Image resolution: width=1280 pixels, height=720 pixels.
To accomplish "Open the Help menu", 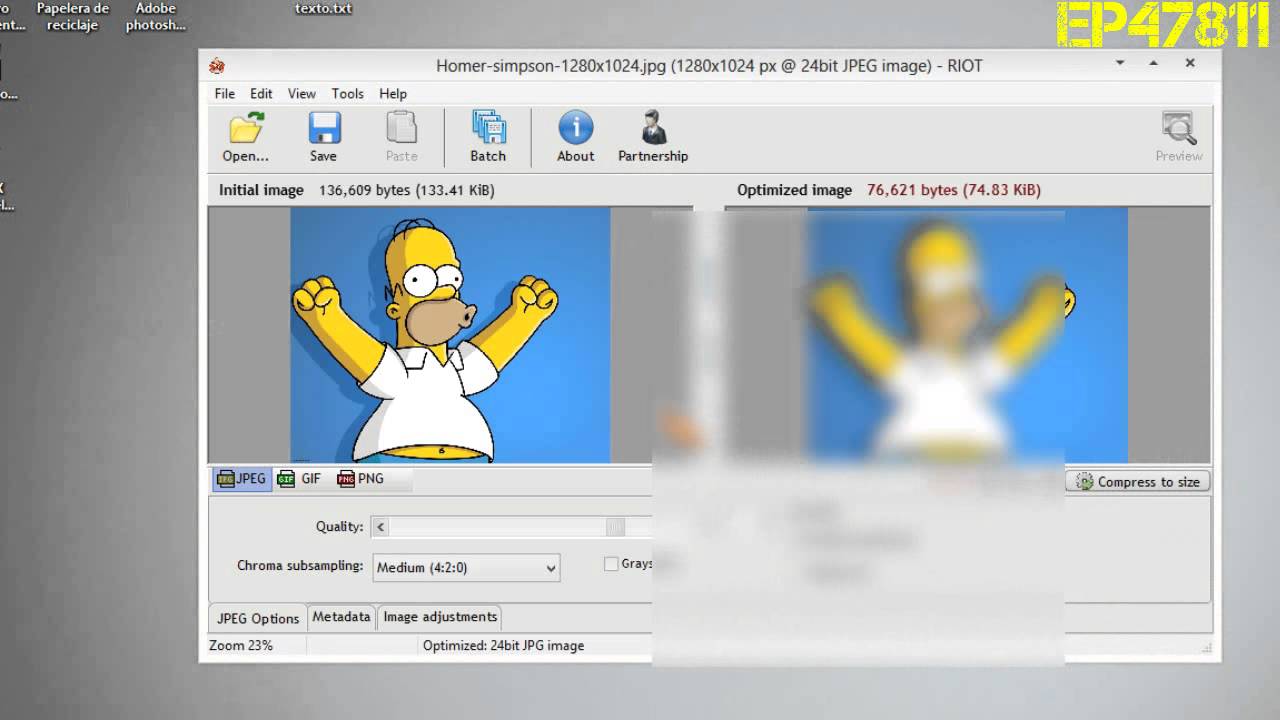I will (393, 93).
